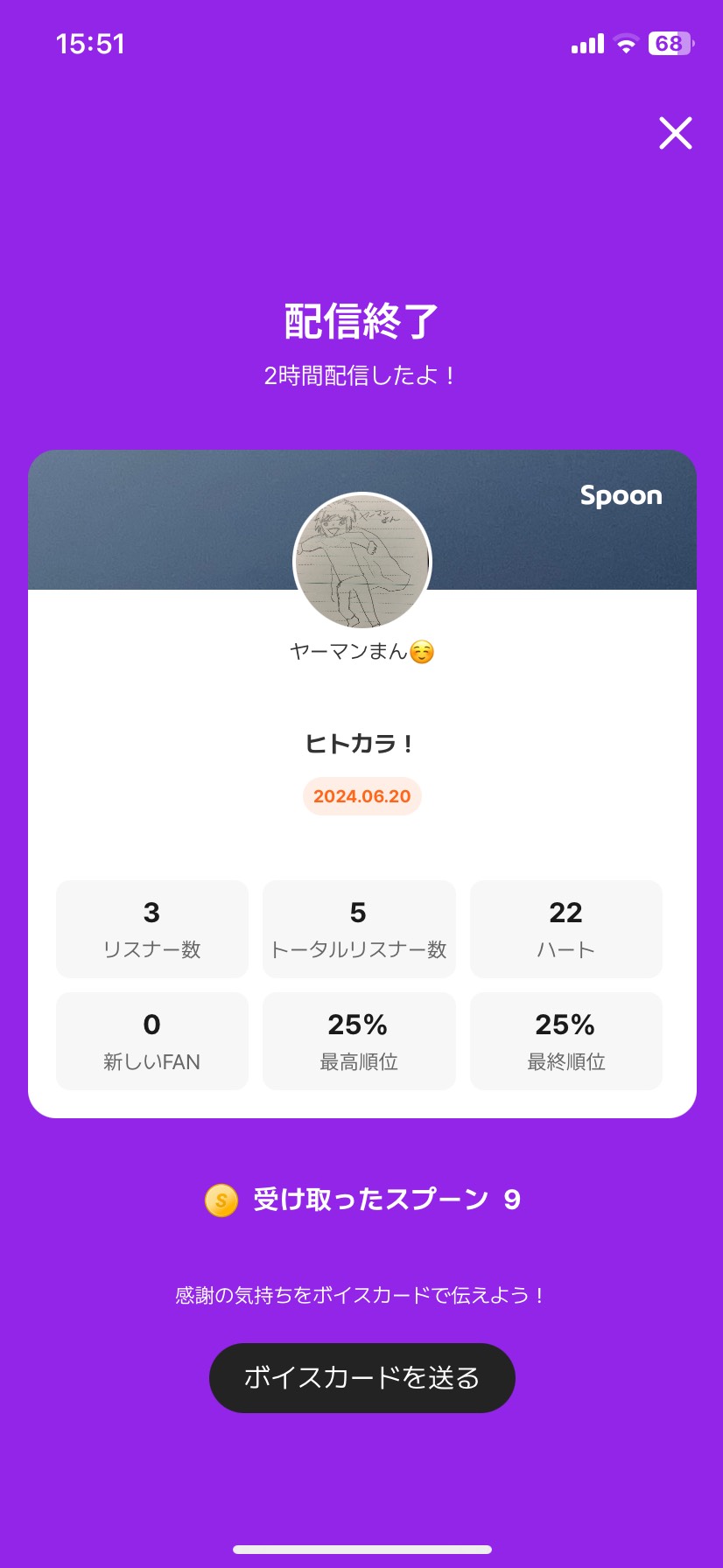Open the リスナー数 stat tile
The width and height of the screenshot is (723, 1568).
tap(152, 928)
